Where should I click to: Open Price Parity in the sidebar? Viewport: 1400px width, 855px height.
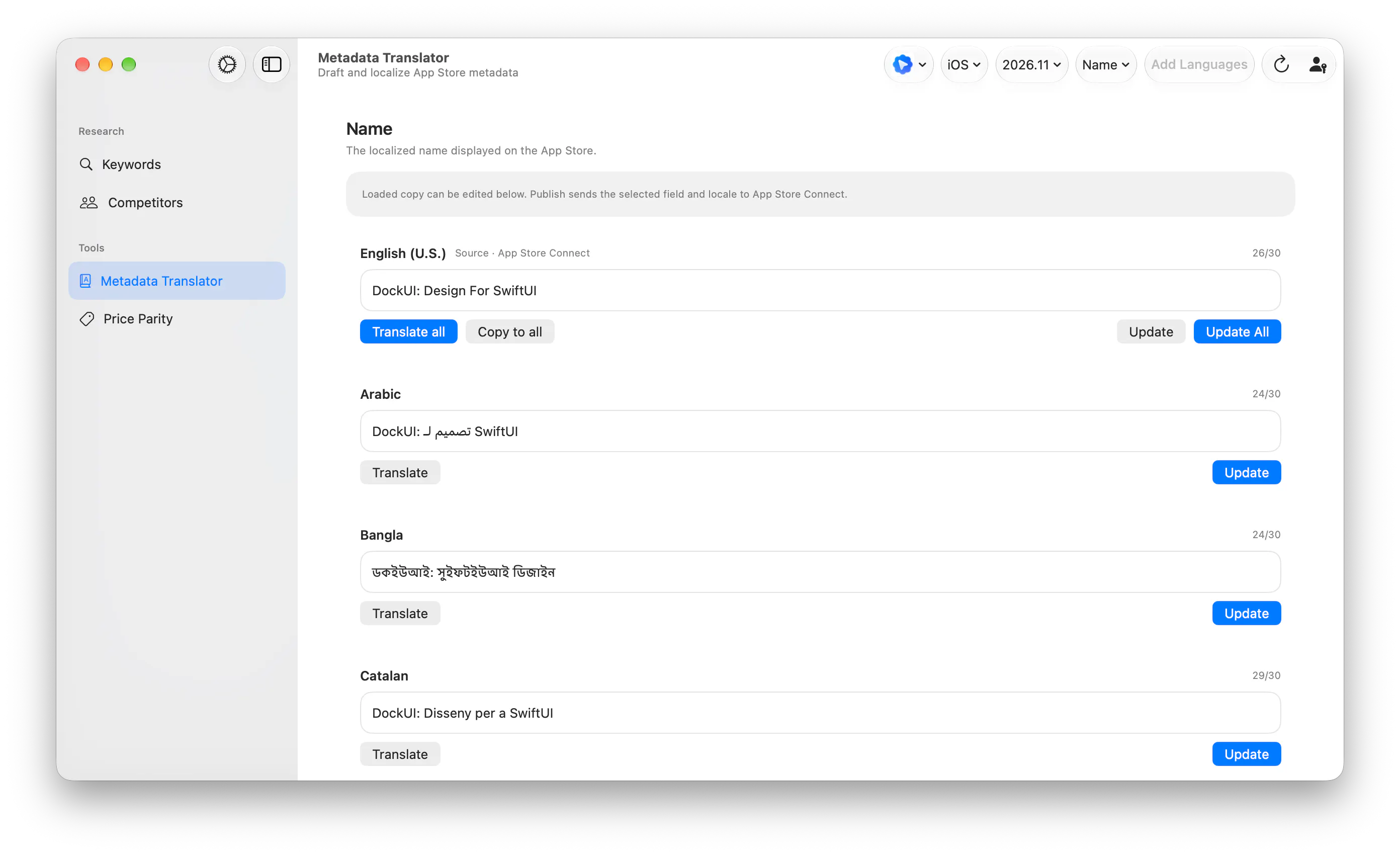point(177,319)
